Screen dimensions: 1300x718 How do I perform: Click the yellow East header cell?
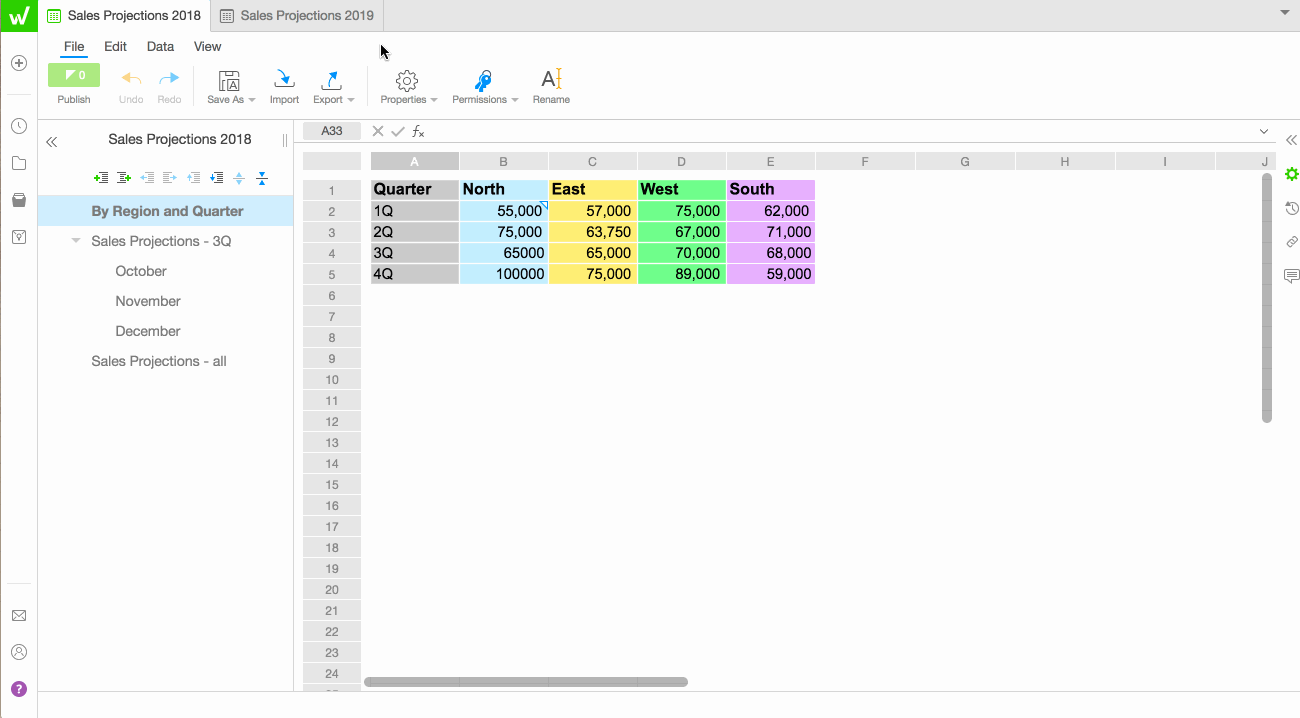pyautogui.click(x=592, y=189)
